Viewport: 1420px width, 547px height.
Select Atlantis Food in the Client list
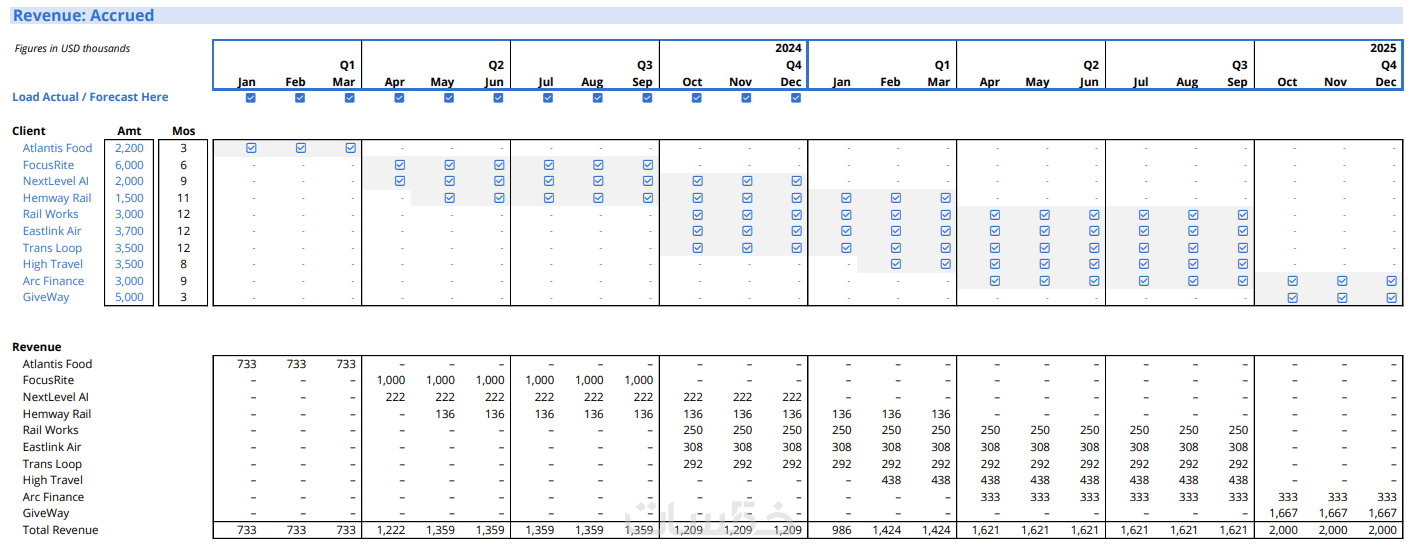[57, 148]
